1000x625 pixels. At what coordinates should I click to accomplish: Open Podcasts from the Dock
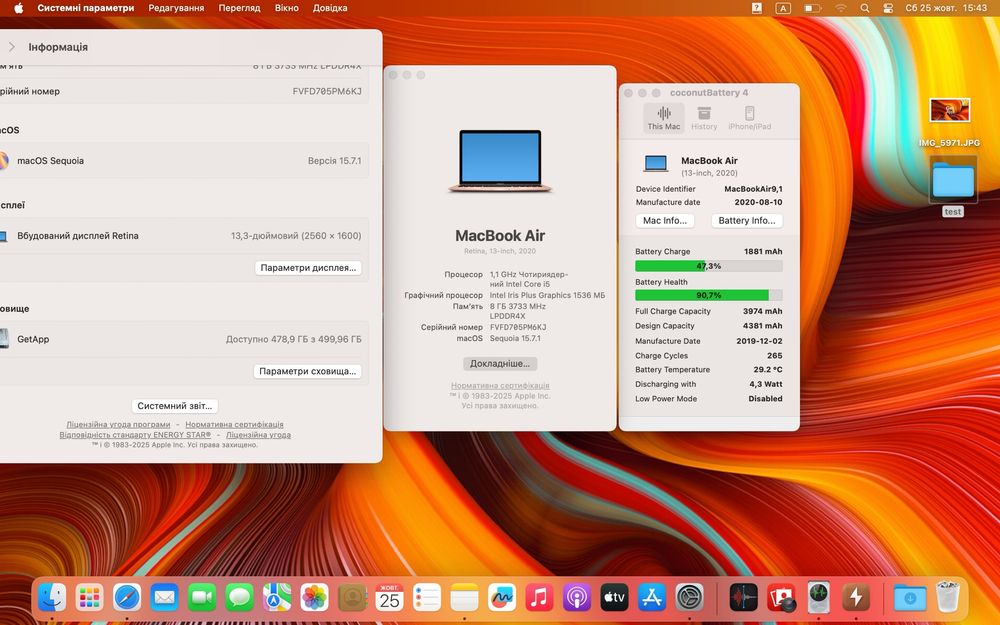coord(577,598)
